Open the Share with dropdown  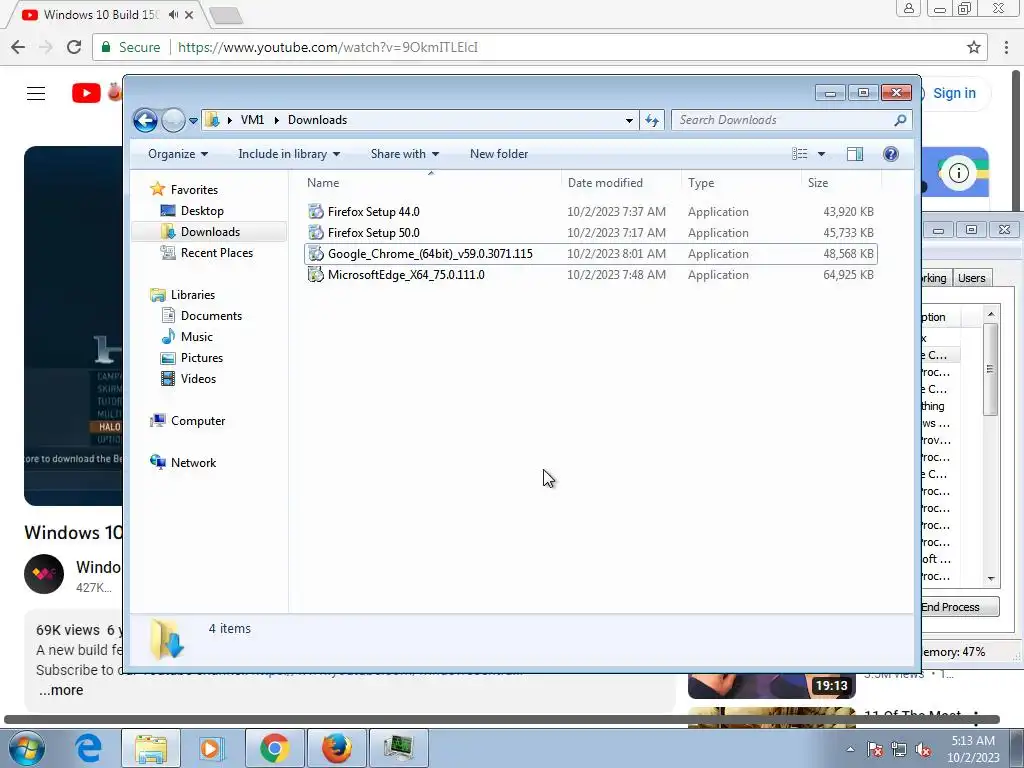pos(404,154)
